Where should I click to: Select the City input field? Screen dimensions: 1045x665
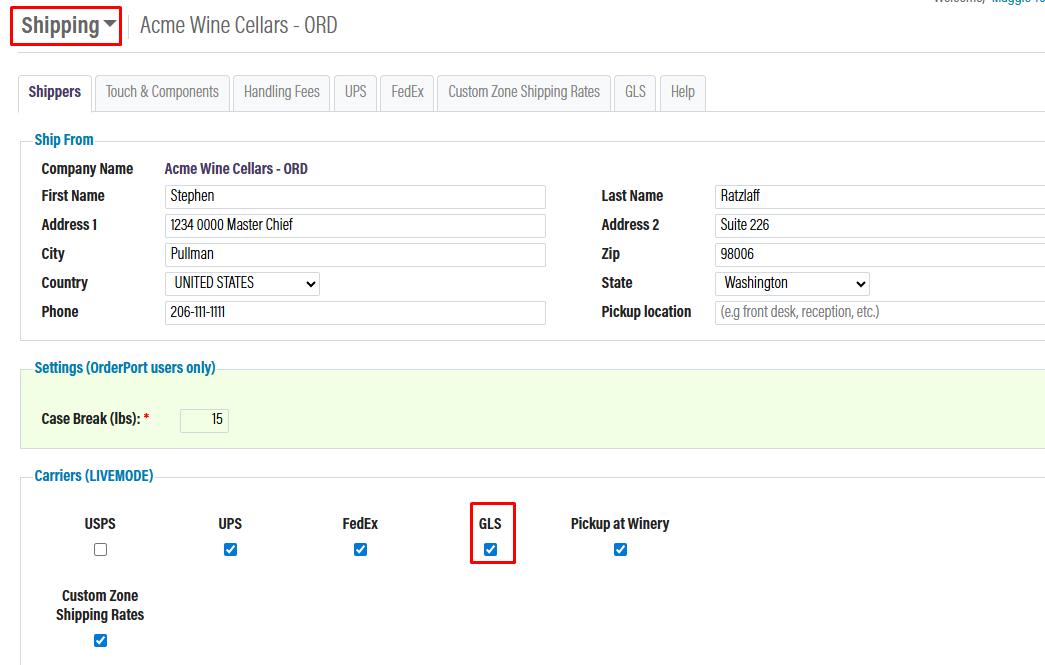click(x=355, y=255)
